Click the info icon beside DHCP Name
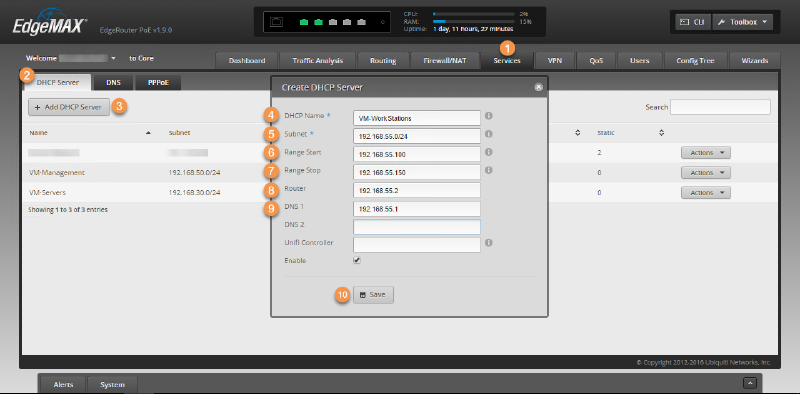Screen dimensions: 800x394 488,116
